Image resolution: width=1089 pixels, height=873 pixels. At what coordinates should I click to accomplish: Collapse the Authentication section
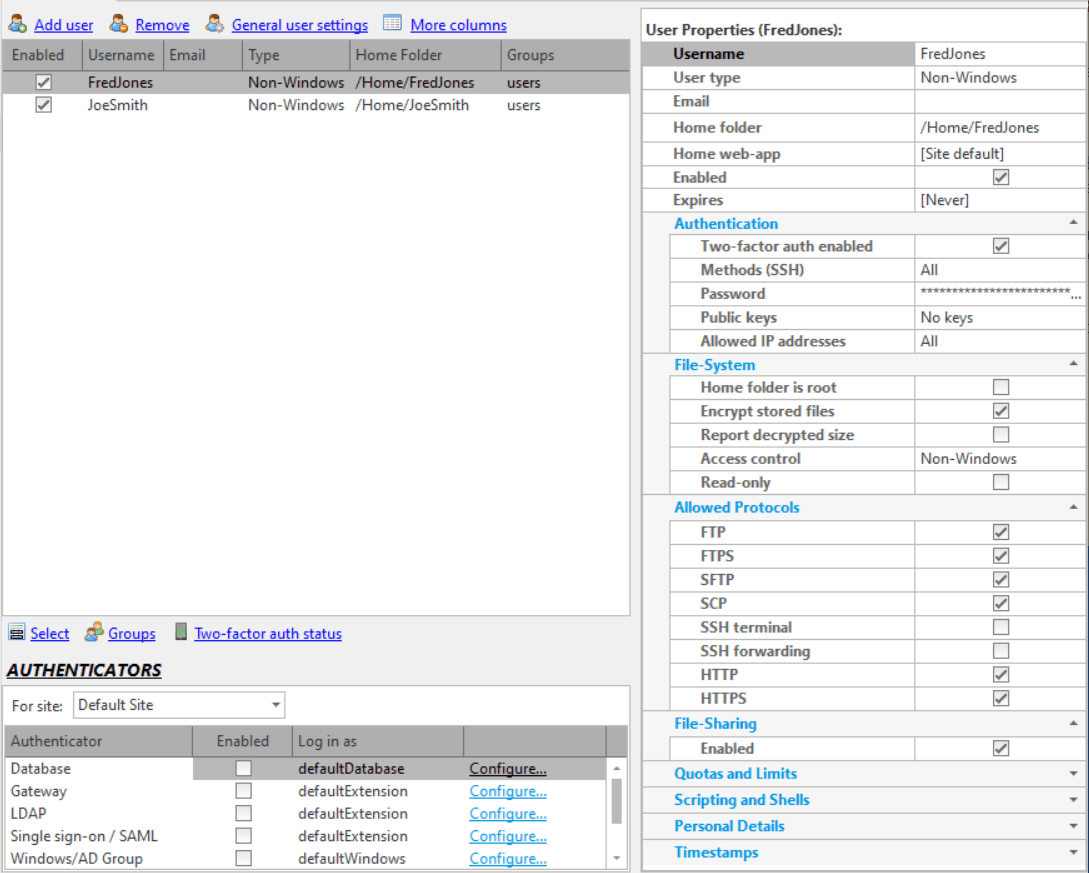(1073, 223)
